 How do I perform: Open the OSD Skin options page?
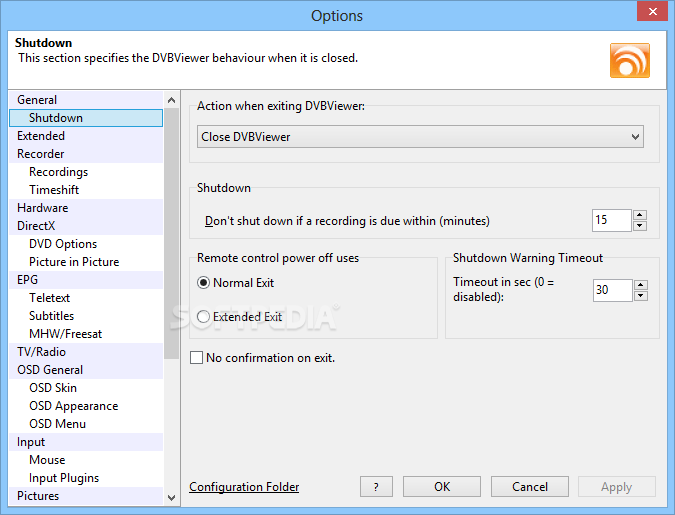click(86, 388)
